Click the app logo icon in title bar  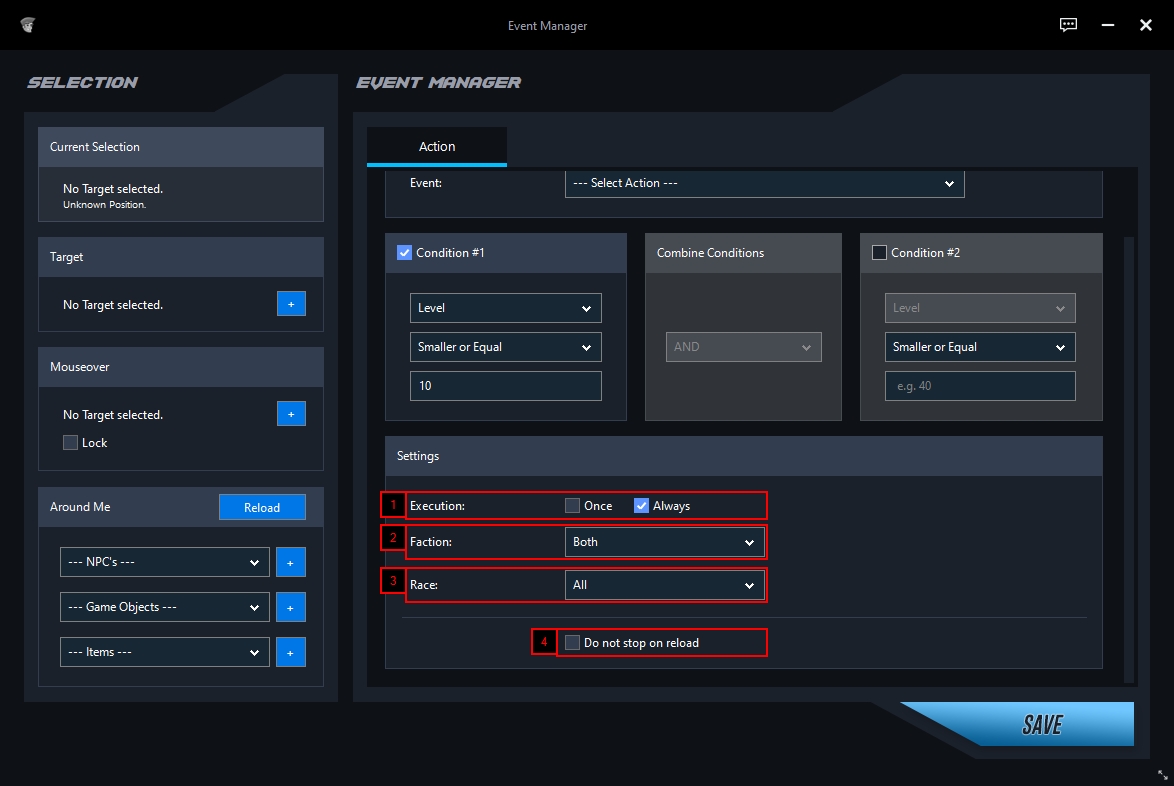[28, 25]
